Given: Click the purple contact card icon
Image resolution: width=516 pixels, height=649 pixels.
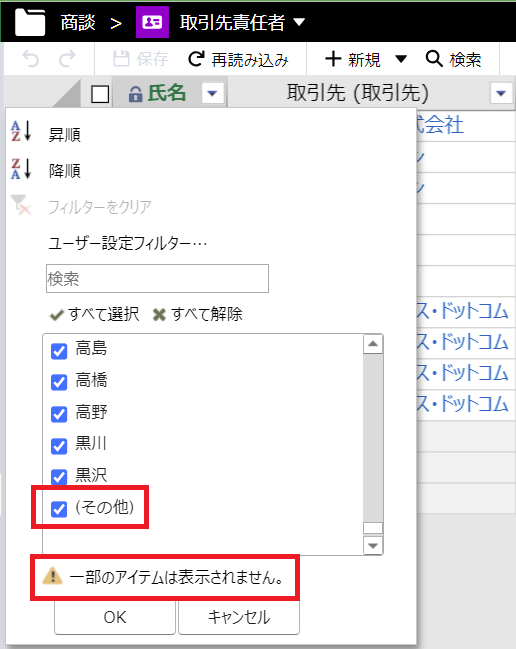Looking at the screenshot, I should click(152, 22).
